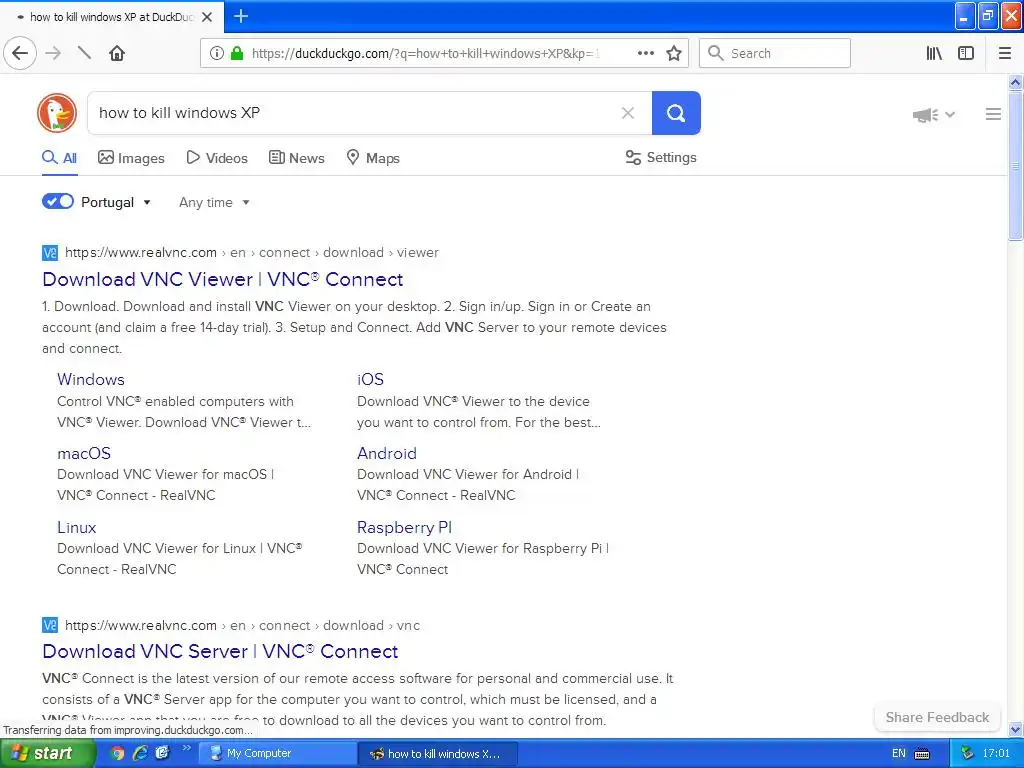Image resolution: width=1024 pixels, height=768 pixels.
Task: Switch to the News tab
Action: click(296, 158)
